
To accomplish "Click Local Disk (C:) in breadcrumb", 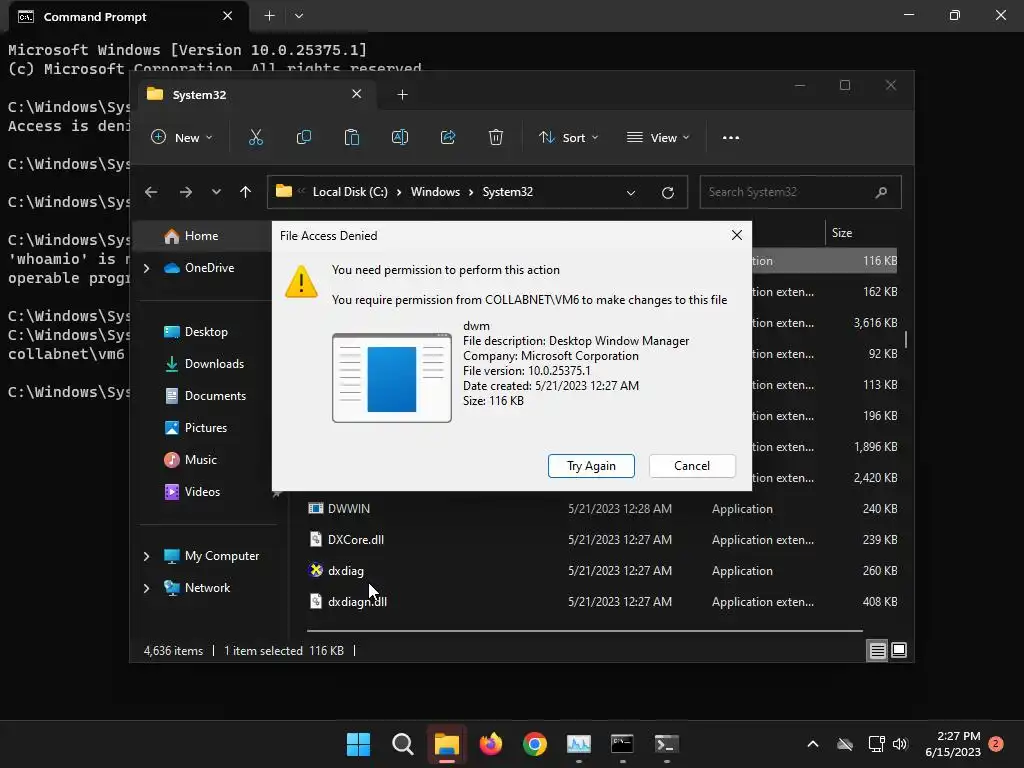I will (350, 192).
